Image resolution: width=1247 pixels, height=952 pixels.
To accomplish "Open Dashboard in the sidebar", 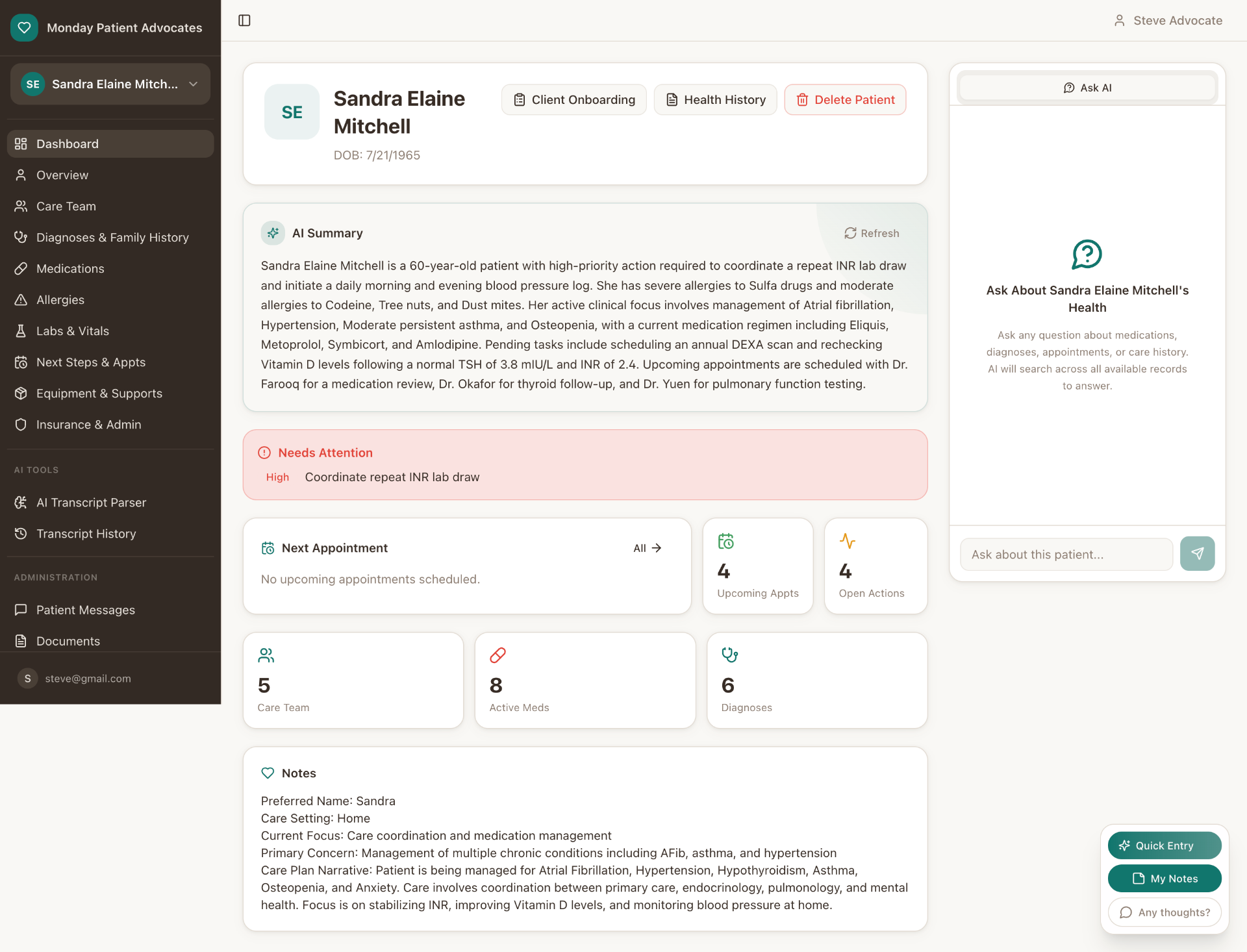I will pos(110,144).
